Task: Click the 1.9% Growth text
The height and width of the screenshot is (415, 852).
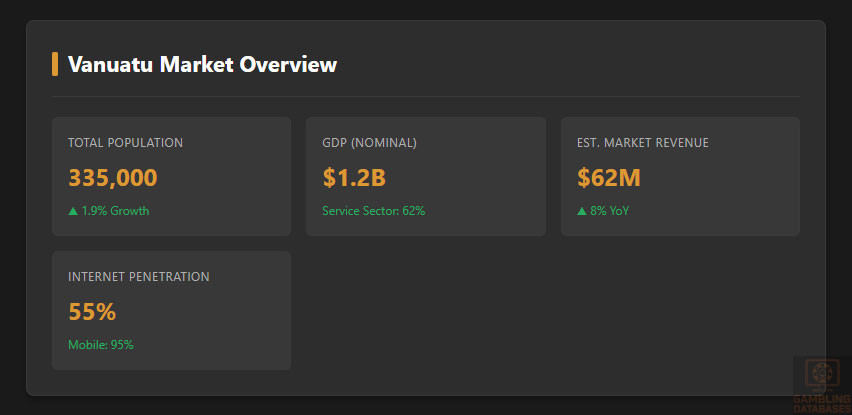Action: click(x=116, y=211)
